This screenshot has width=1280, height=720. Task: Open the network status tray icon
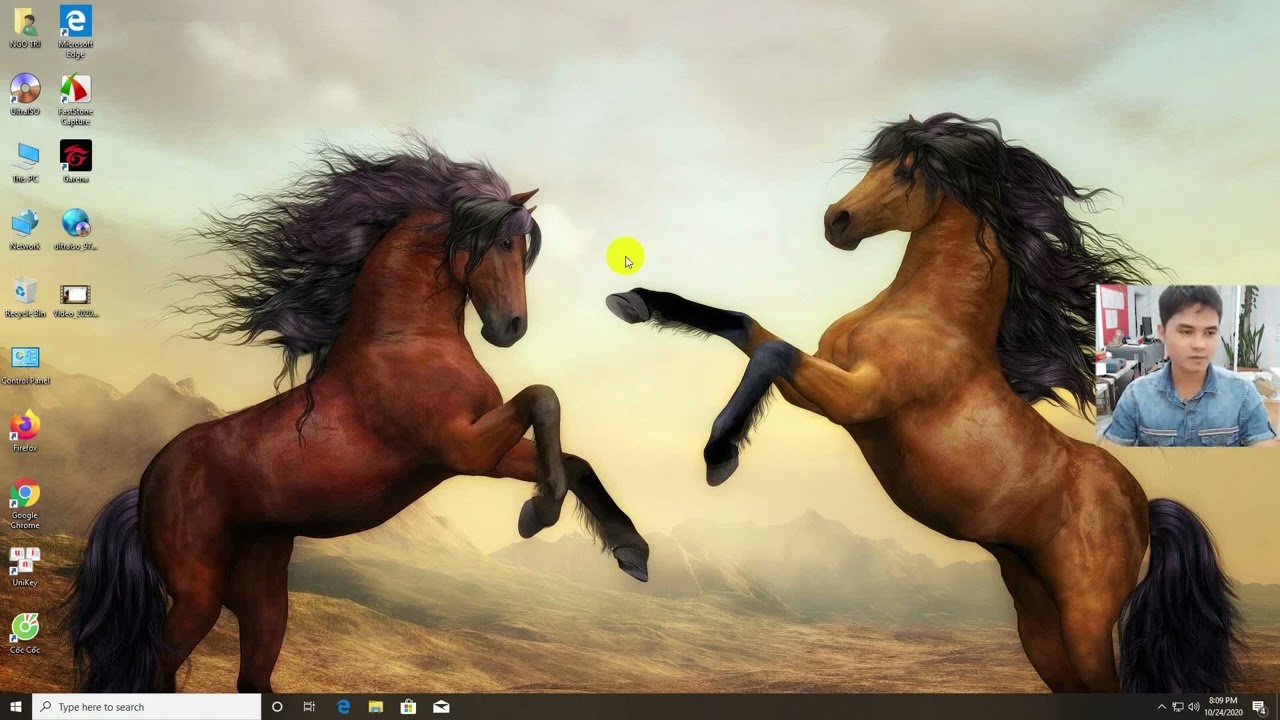1178,707
